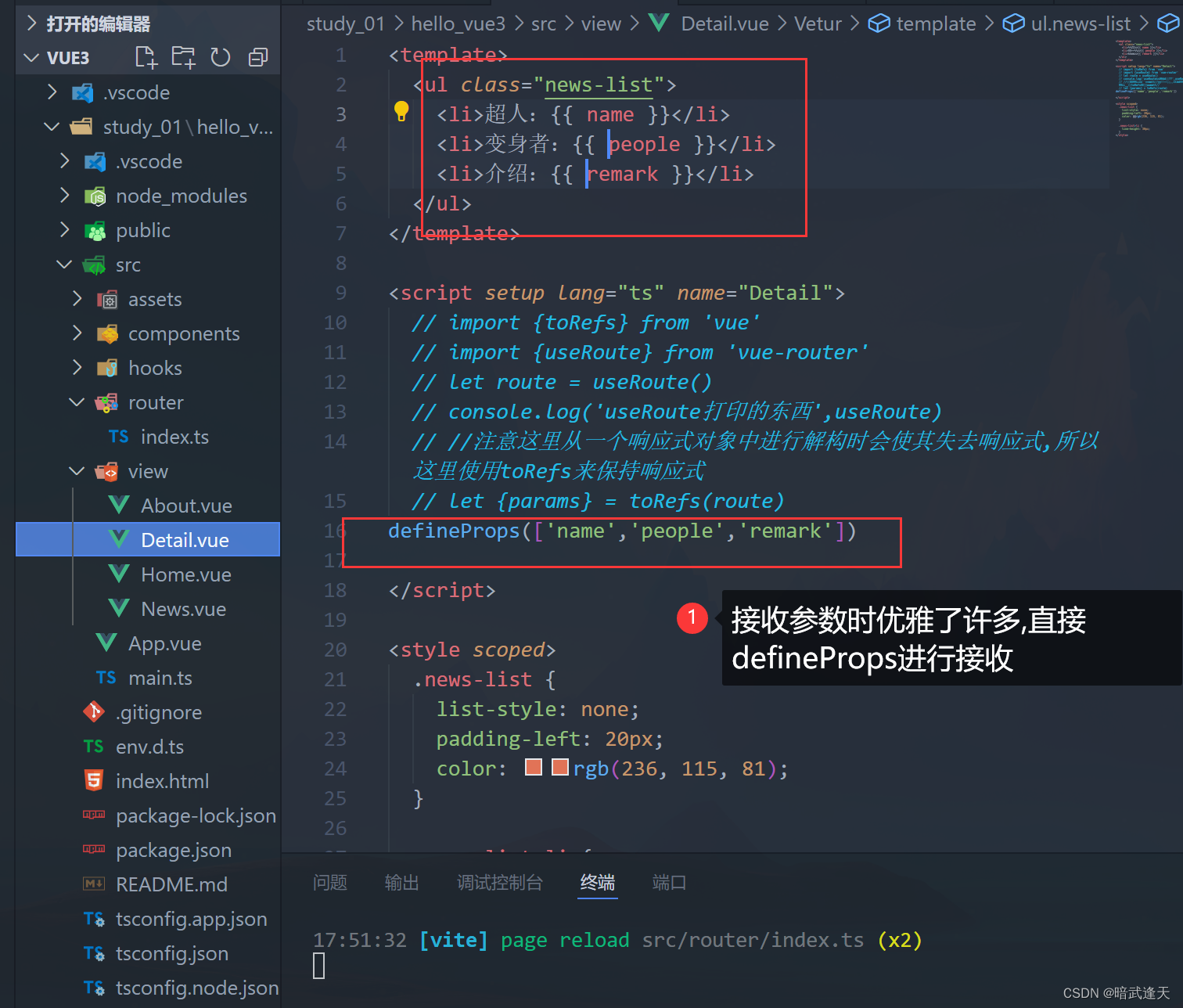Screen dimensions: 1183x1008
Task: Create a new file in the VUE3 explorer
Action: click(x=146, y=57)
